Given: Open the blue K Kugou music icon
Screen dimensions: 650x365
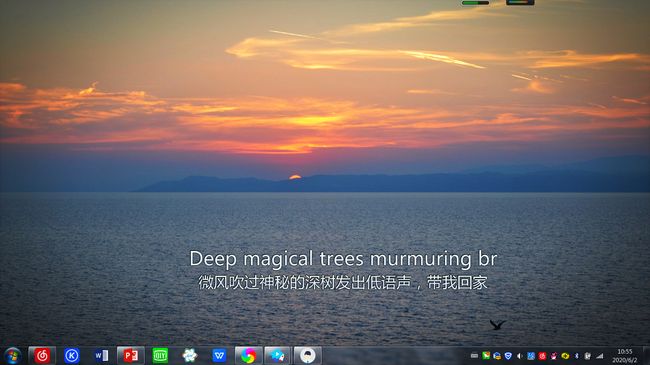Looking at the screenshot, I should click(x=72, y=355).
